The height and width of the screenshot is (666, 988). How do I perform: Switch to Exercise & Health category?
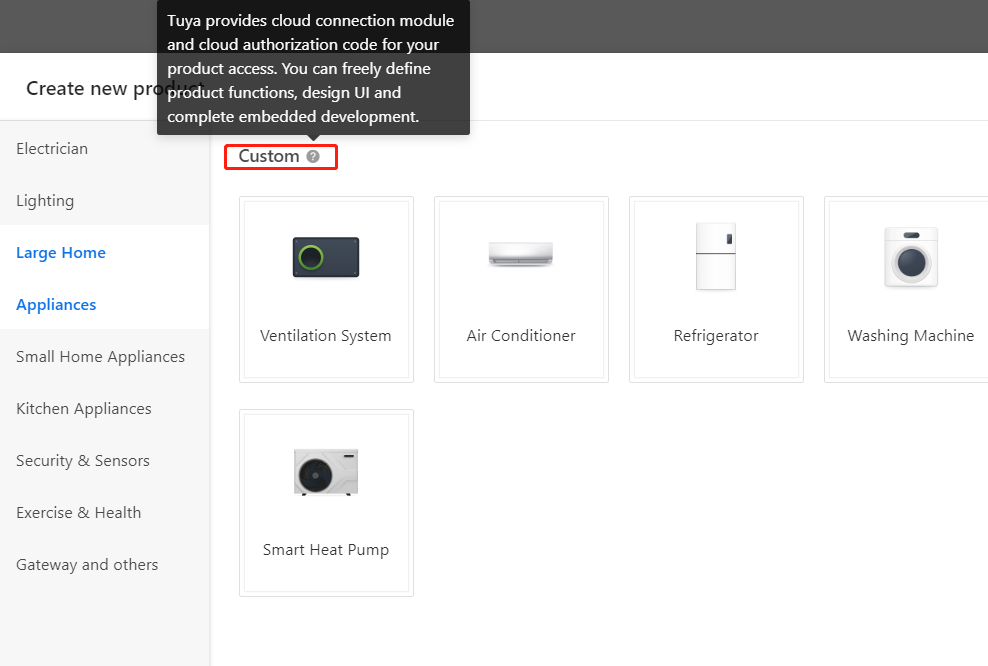click(78, 513)
